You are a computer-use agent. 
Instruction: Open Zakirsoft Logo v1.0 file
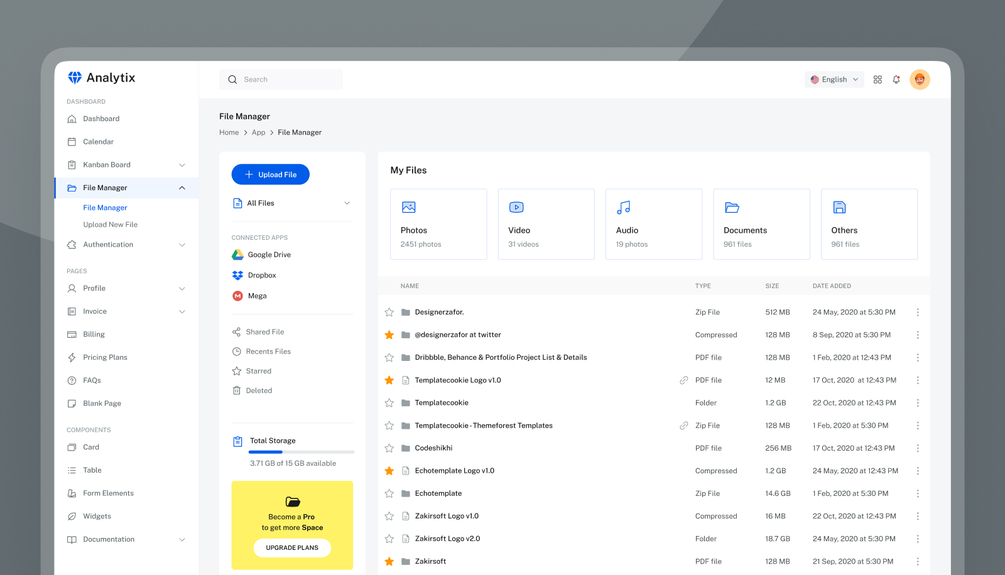(x=447, y=516)
